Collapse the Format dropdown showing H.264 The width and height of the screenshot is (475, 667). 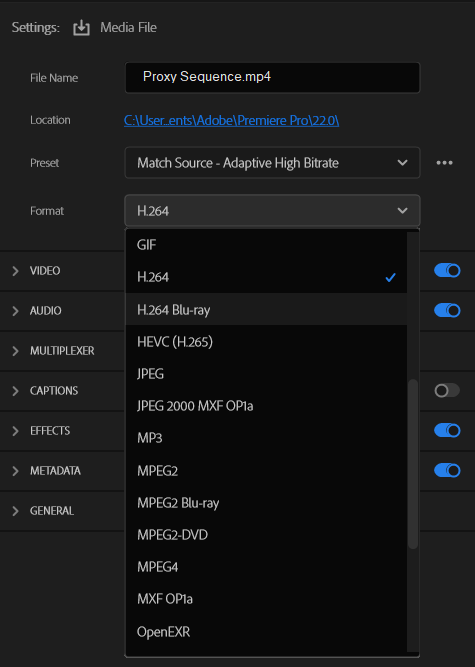click(x=272, y=211)
